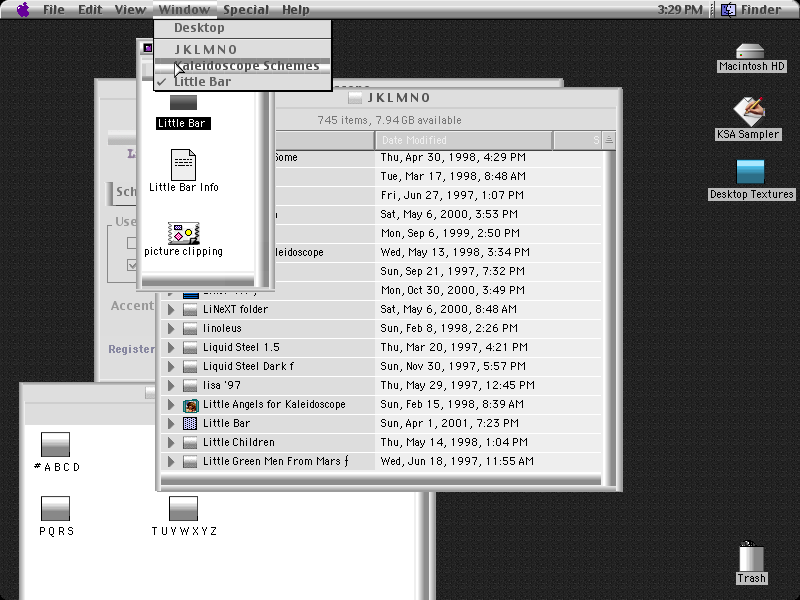Open the File menu
This screenshot has width=800, height=600.
coord(54,10)
